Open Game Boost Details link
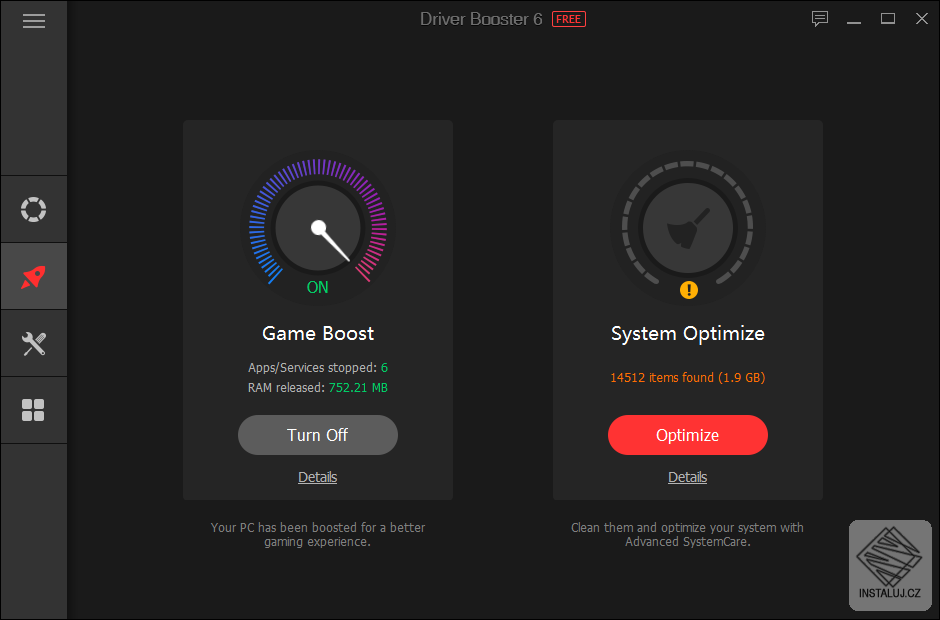940x620 pixels. (318, 477)
